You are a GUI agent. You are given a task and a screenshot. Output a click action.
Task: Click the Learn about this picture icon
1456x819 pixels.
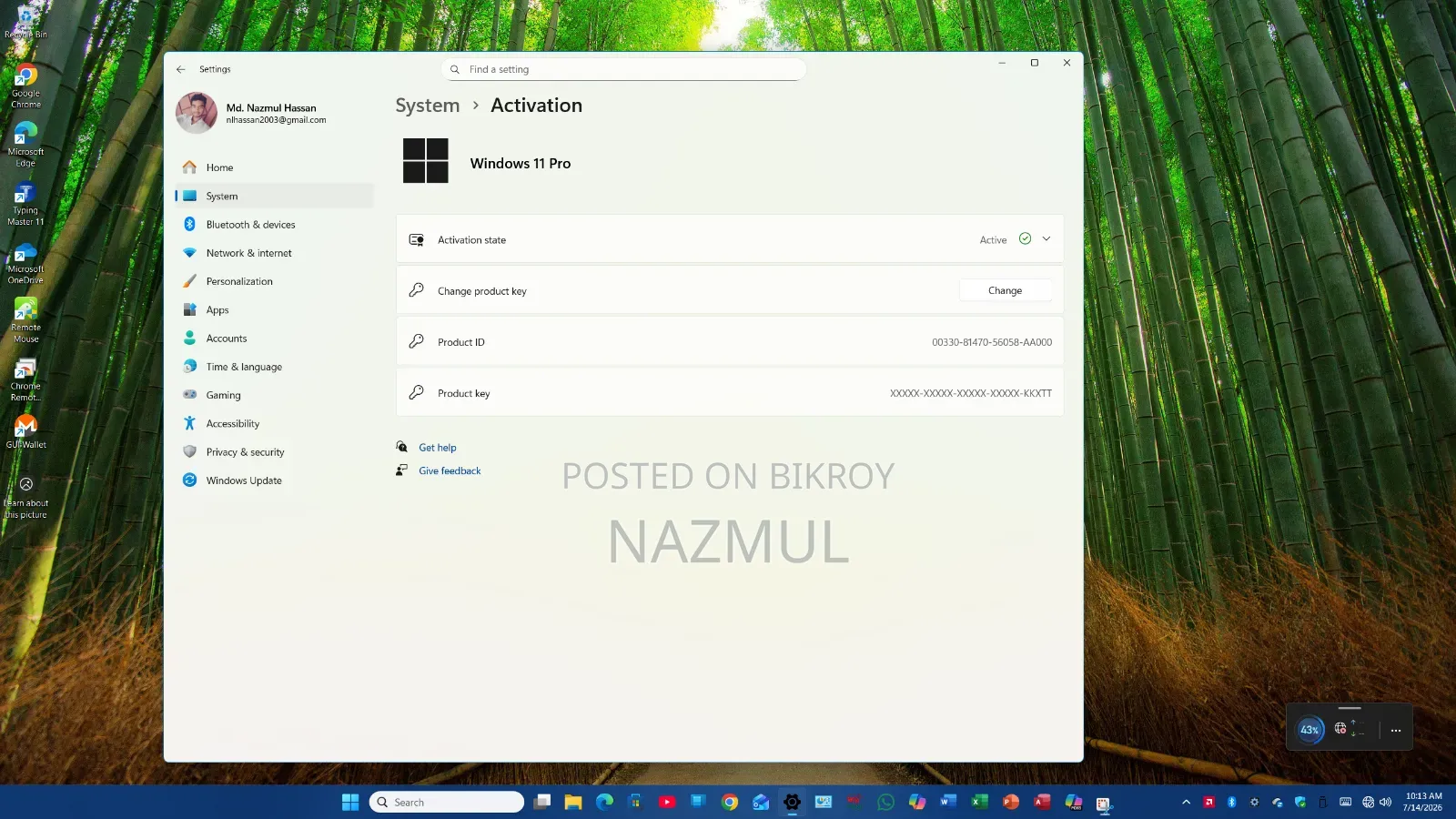25,496
